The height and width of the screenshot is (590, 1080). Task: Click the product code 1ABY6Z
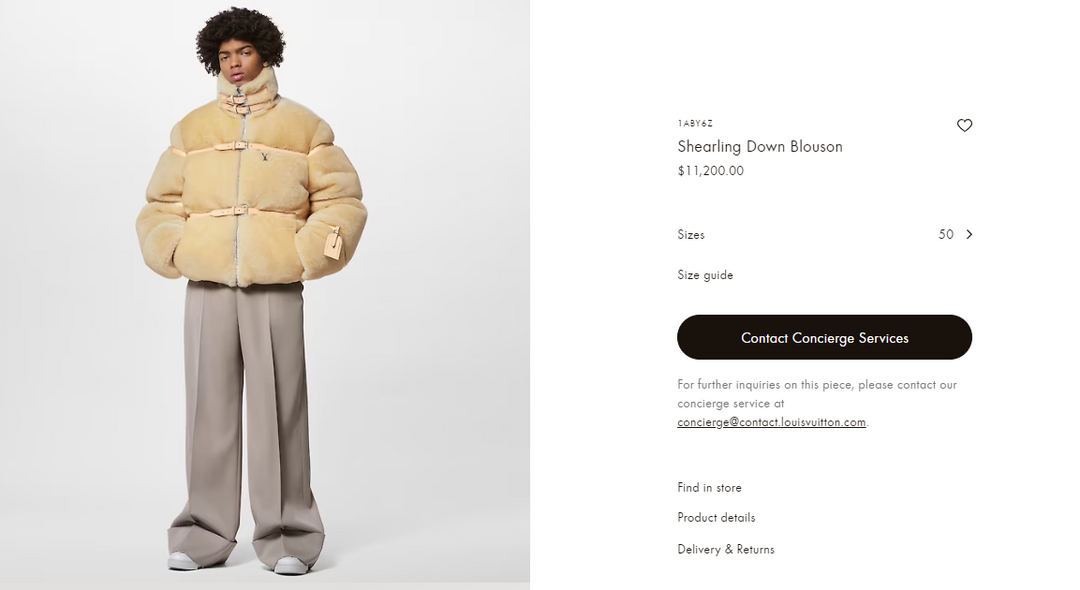695,123
